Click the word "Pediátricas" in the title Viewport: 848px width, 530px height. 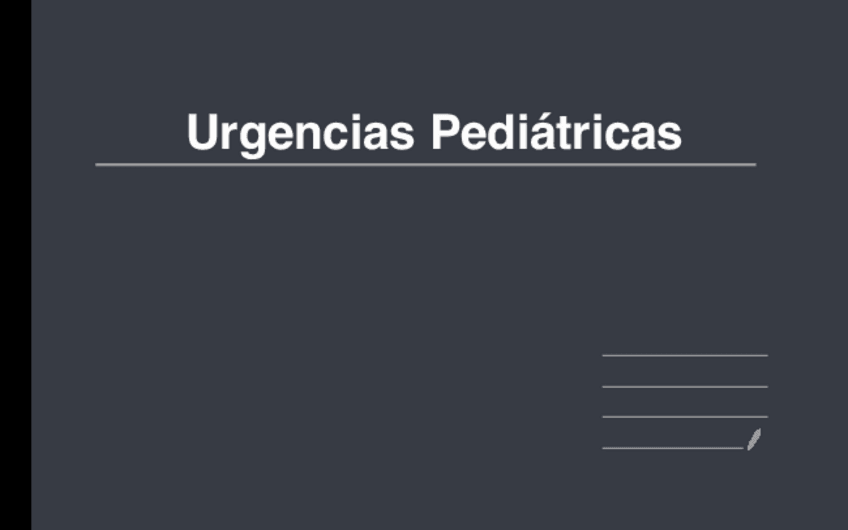pos(556,133)
